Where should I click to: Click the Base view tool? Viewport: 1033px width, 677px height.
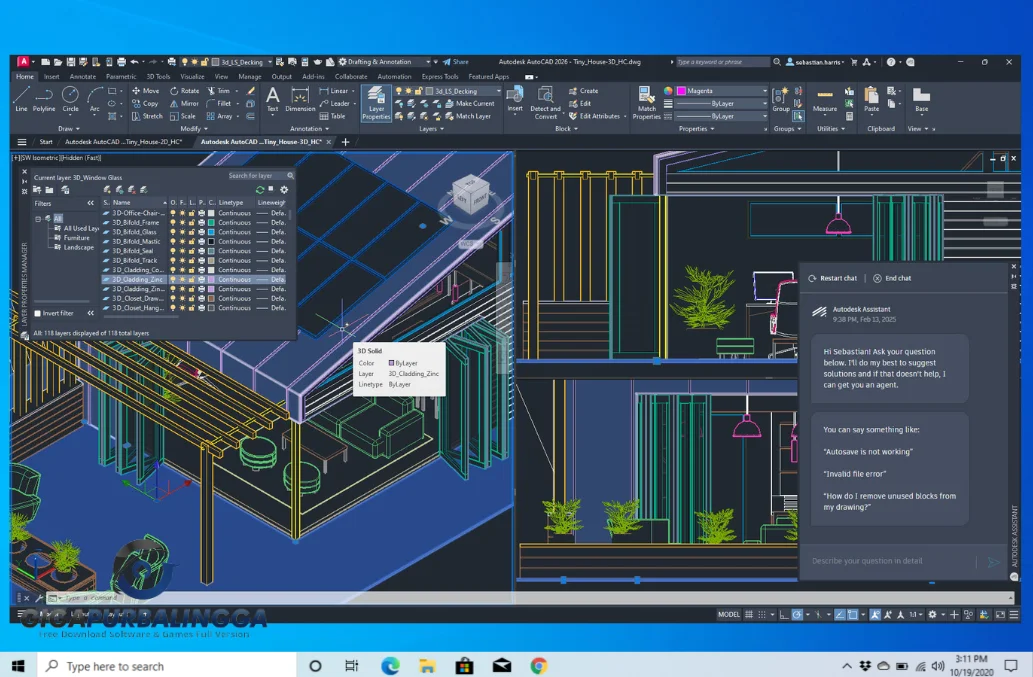tap(922, 99)
